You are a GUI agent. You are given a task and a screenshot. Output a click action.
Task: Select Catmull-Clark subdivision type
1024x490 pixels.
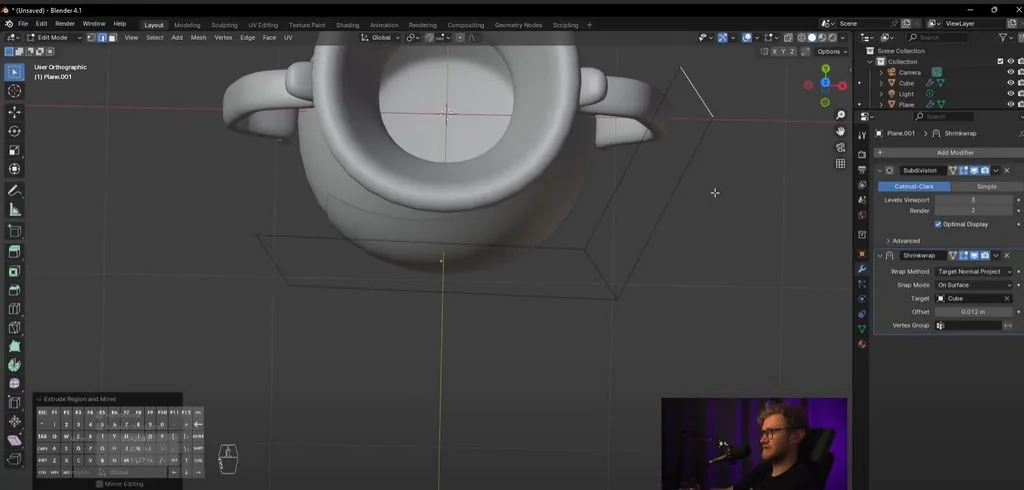tap(914, 186)
